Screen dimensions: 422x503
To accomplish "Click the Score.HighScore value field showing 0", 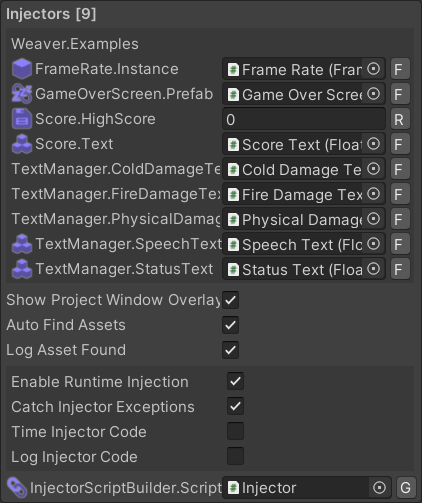I will coord(304,119).
